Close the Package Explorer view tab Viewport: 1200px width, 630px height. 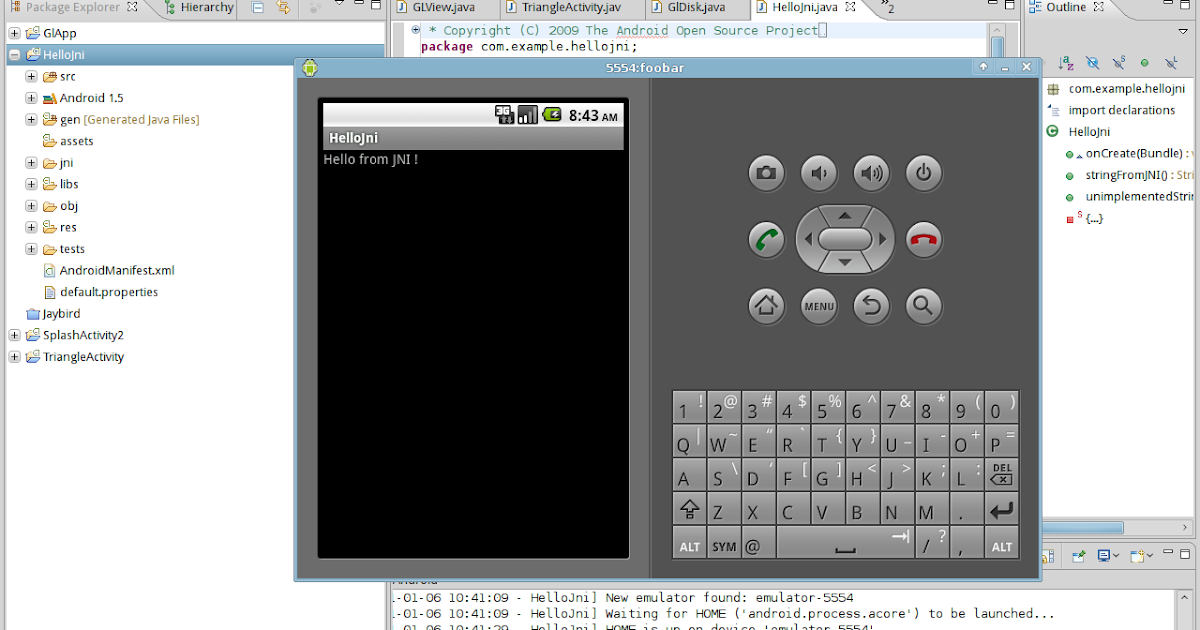coord(132,8)
